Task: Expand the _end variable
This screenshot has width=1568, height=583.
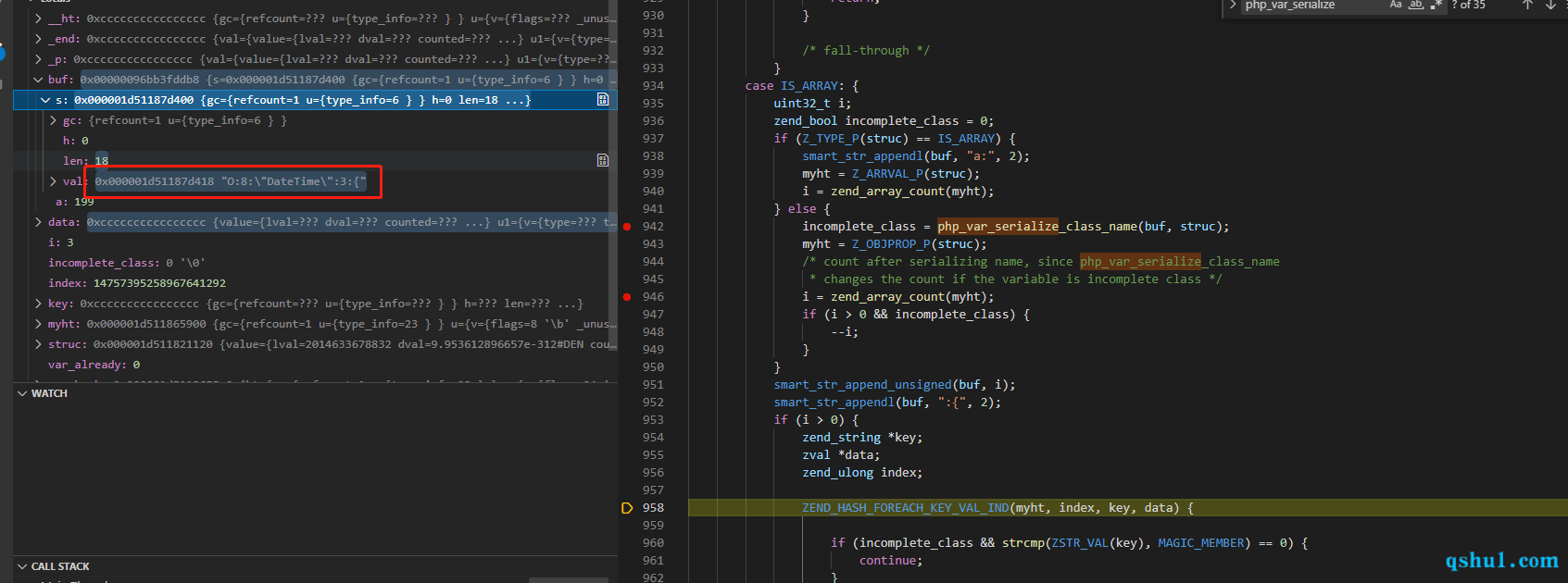Action: (38, 39)
